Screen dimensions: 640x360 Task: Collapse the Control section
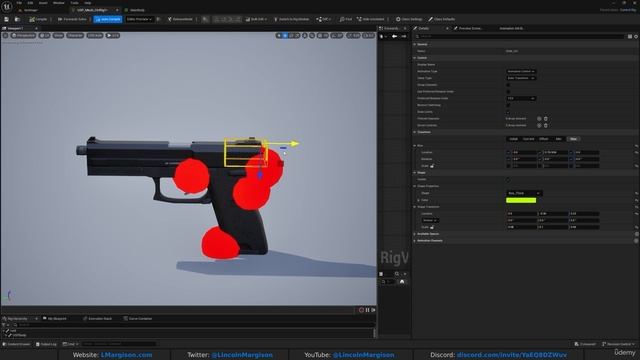(x=415, y=58)
